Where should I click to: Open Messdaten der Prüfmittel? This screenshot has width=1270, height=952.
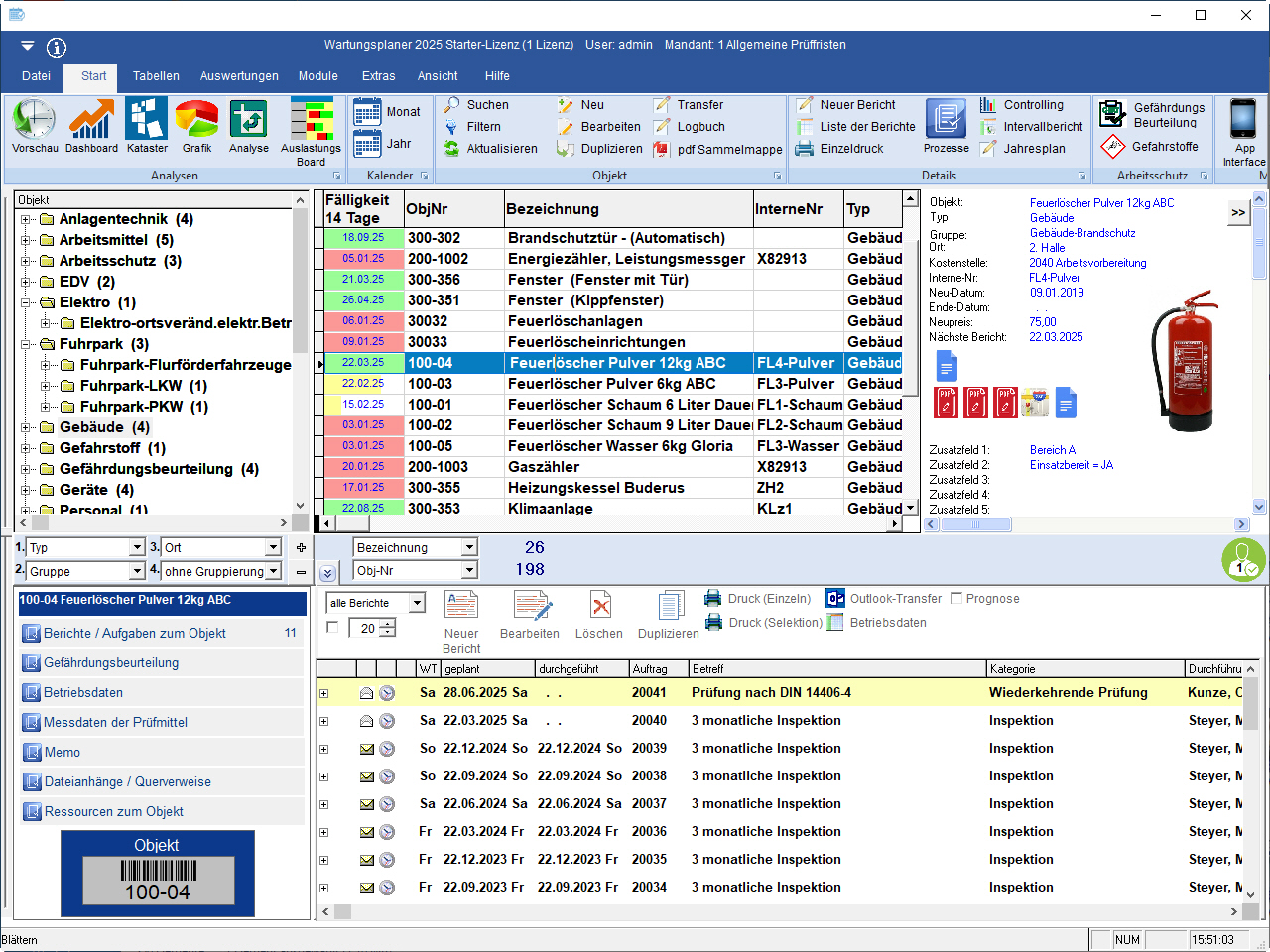161,722
